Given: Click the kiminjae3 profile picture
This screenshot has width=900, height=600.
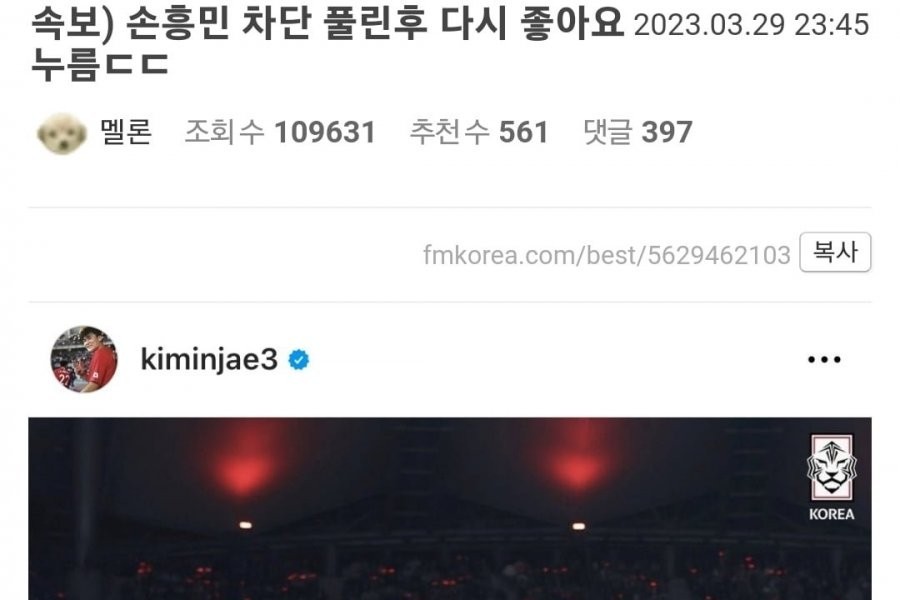Looking at the screenshot, I should 84,359.
